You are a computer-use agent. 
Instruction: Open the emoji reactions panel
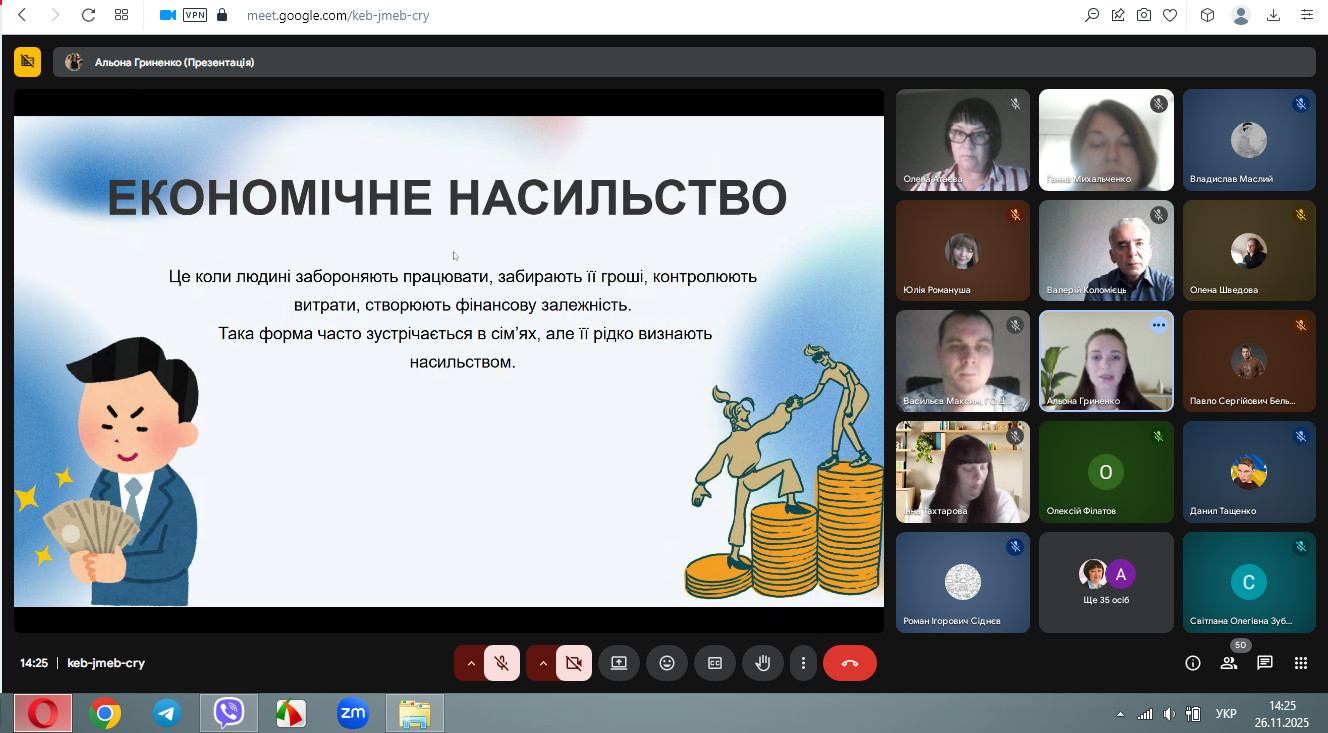666,663
